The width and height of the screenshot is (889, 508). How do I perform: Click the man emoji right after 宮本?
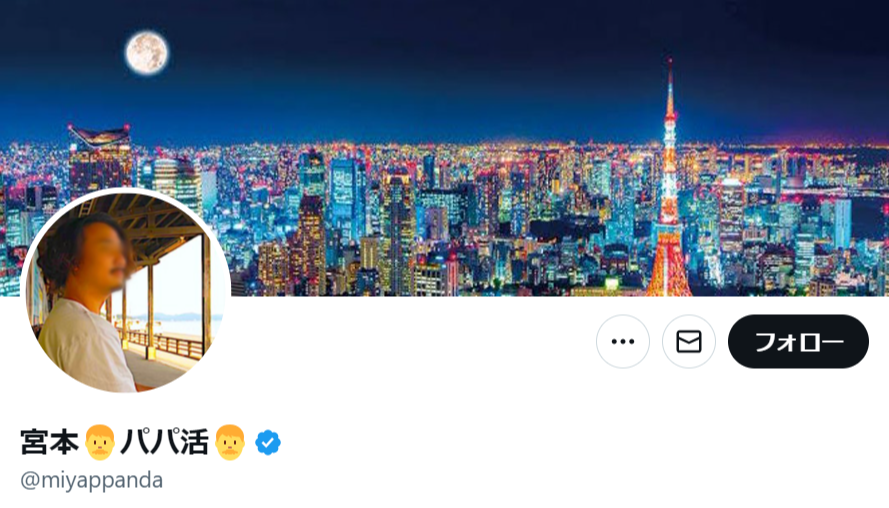pos(100,442)
